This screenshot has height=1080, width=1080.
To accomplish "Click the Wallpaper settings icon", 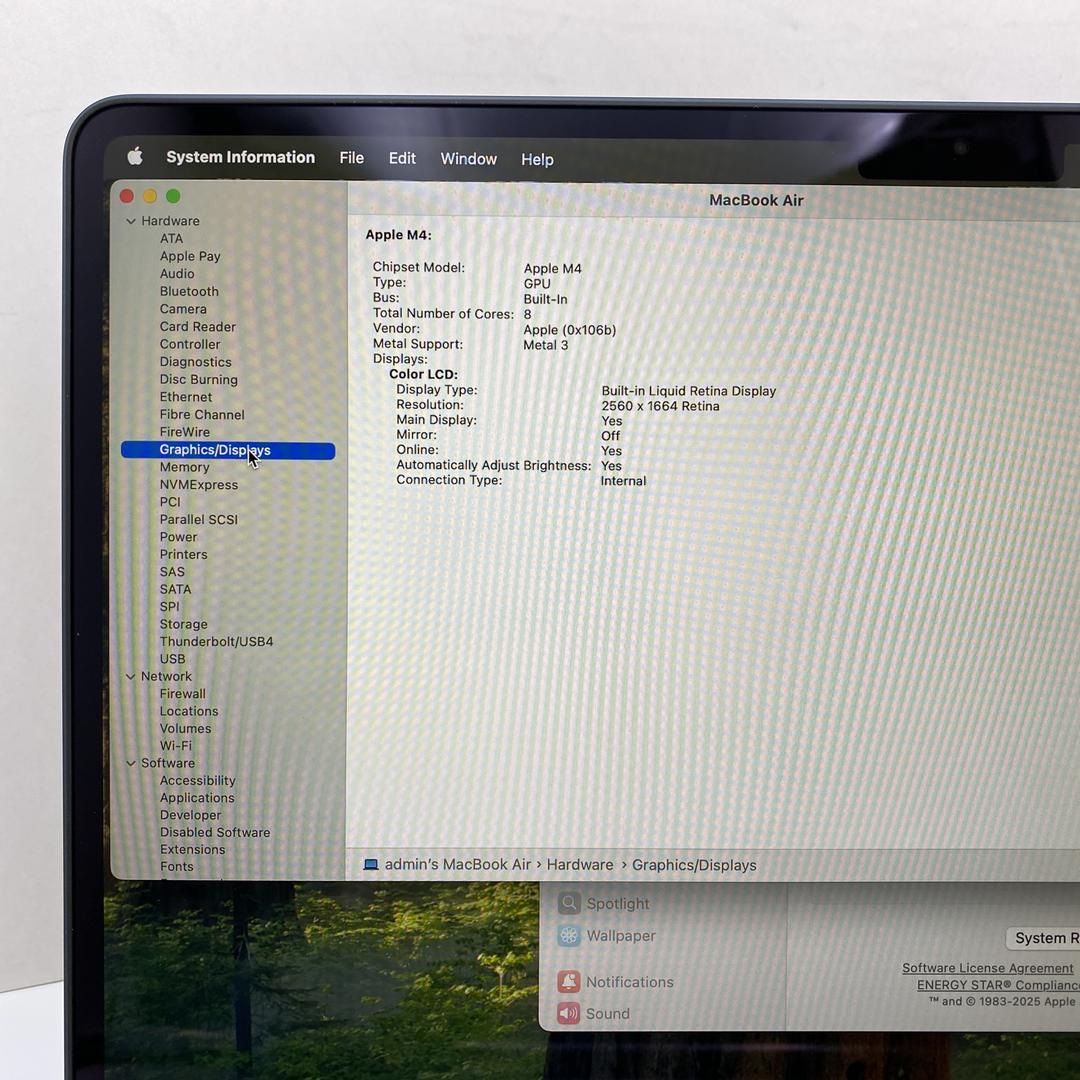I will tap(569, 936).
